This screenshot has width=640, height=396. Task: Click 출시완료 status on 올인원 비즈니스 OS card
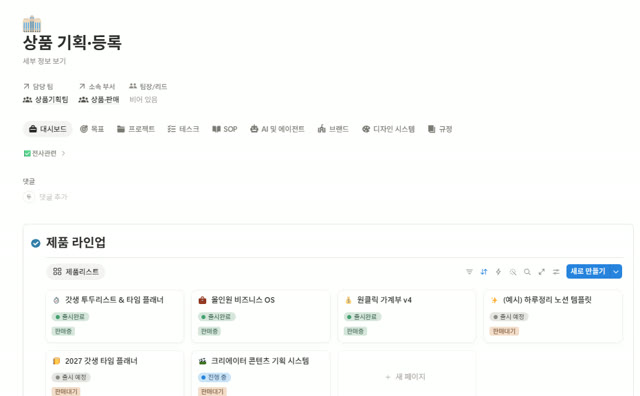pyautogui.click(x=217, y=317)
